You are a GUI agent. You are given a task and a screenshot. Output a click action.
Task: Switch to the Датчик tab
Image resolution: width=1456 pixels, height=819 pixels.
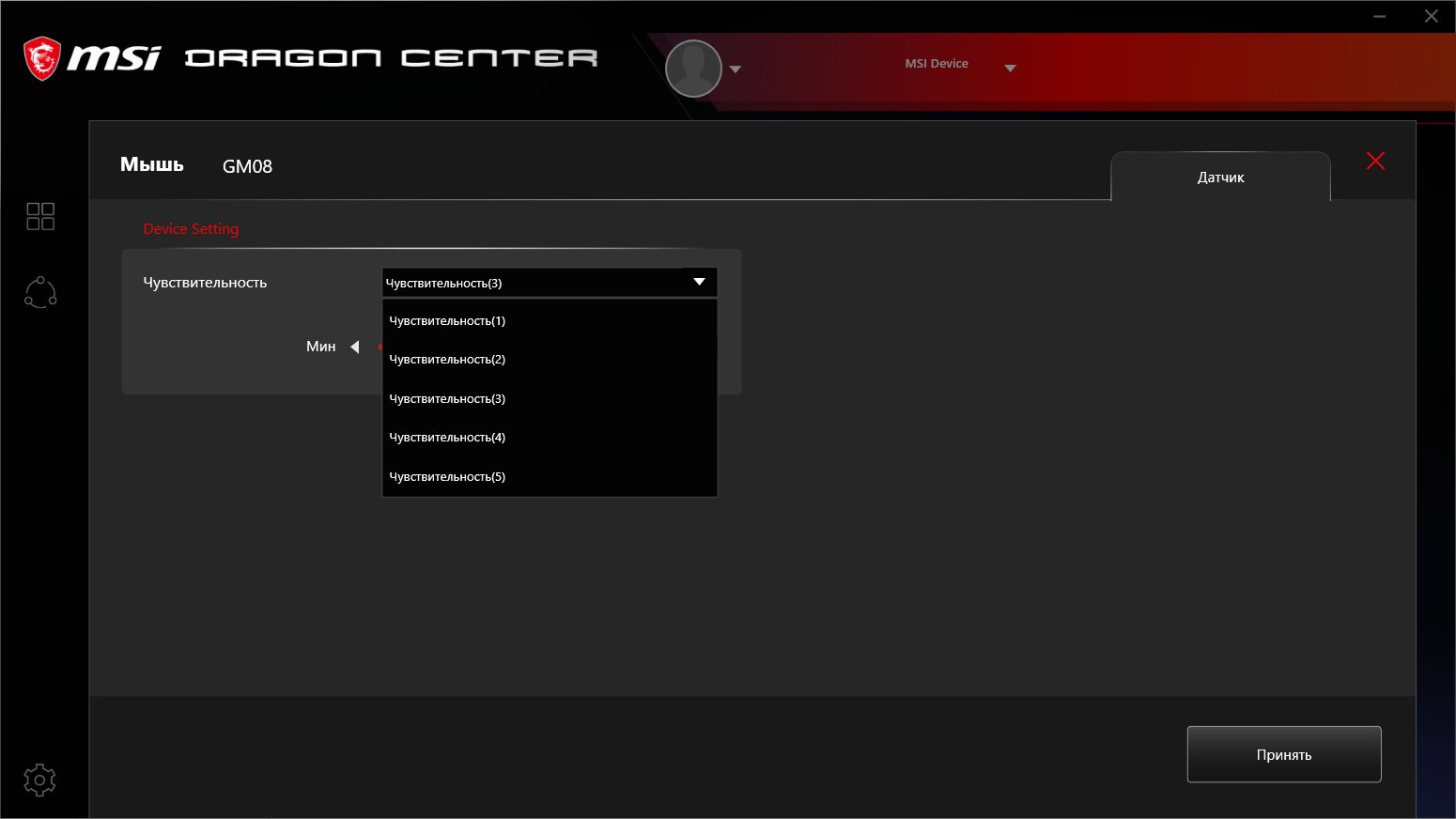pos(1220,177)
